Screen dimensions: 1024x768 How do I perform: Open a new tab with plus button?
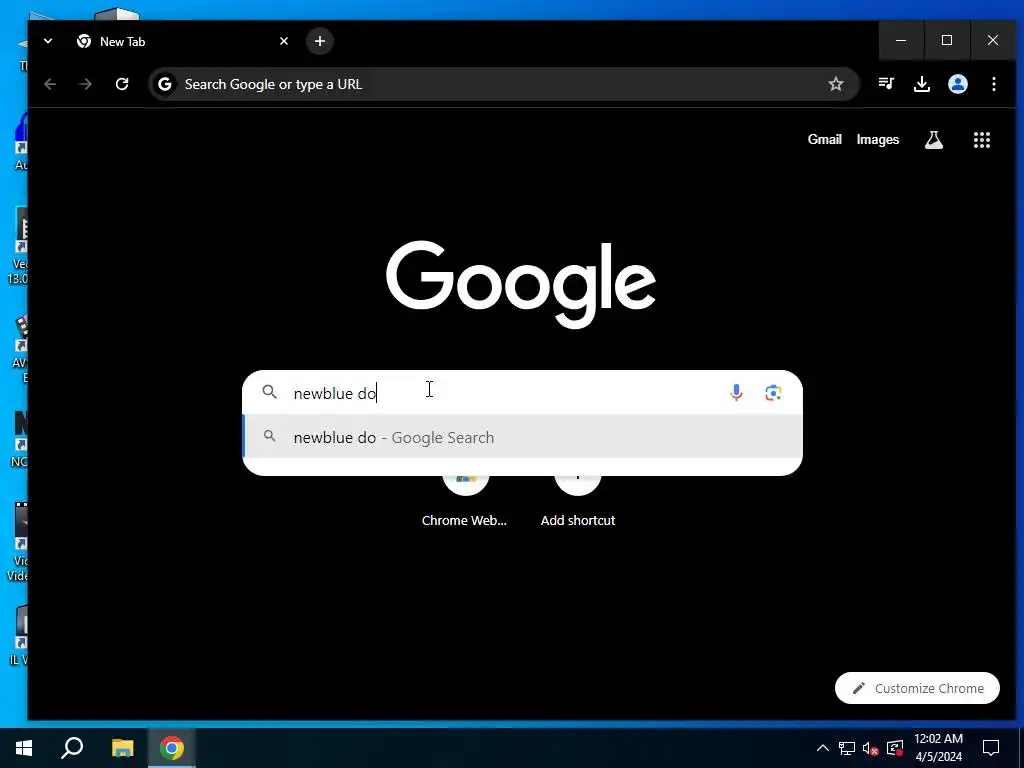point(319,41)
